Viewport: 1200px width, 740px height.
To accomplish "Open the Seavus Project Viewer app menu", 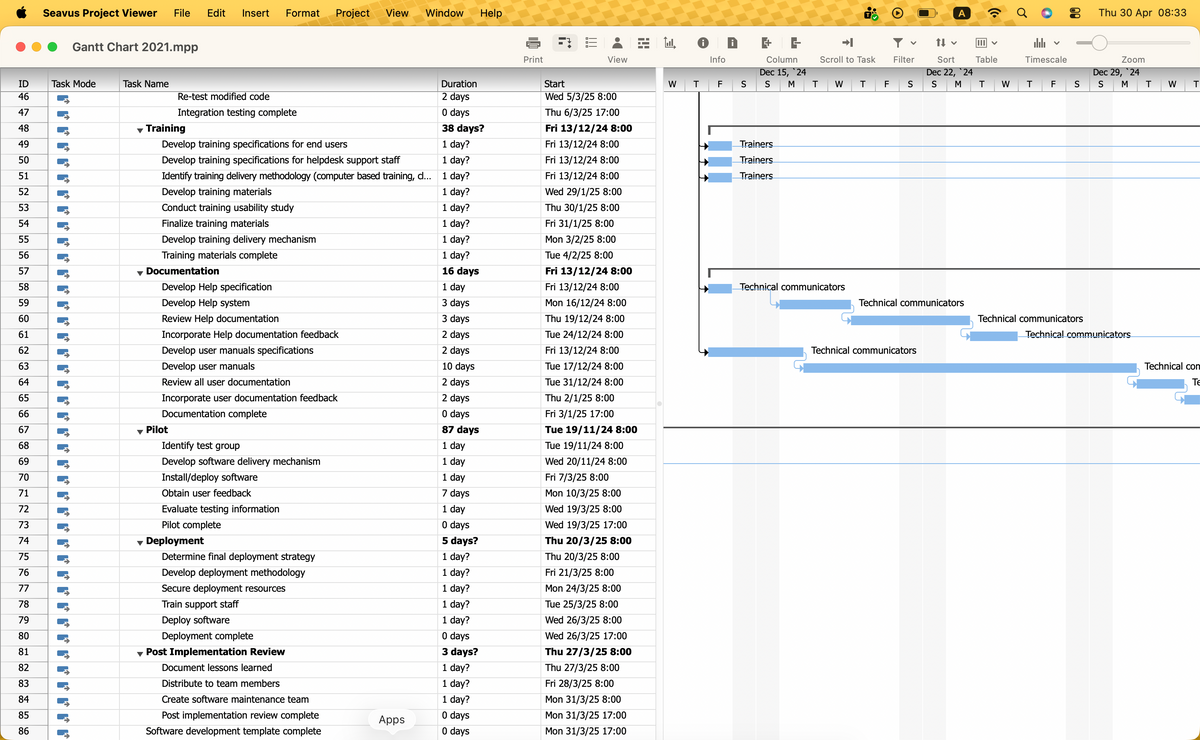I will coord(100,13).
